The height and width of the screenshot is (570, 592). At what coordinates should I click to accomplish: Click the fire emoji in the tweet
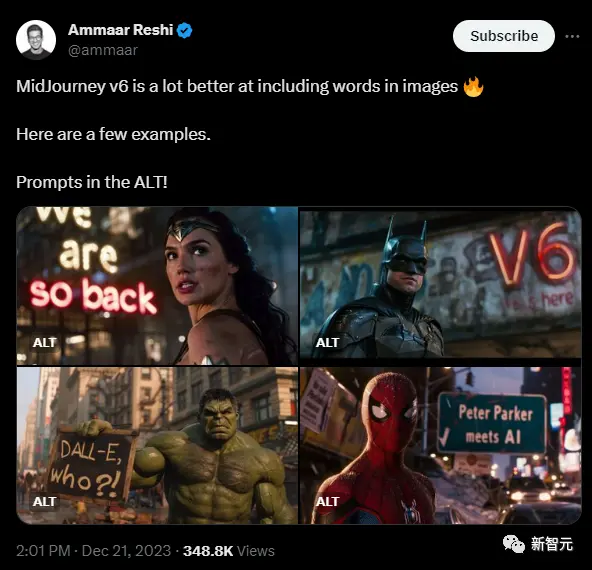(x=473, y=87)
